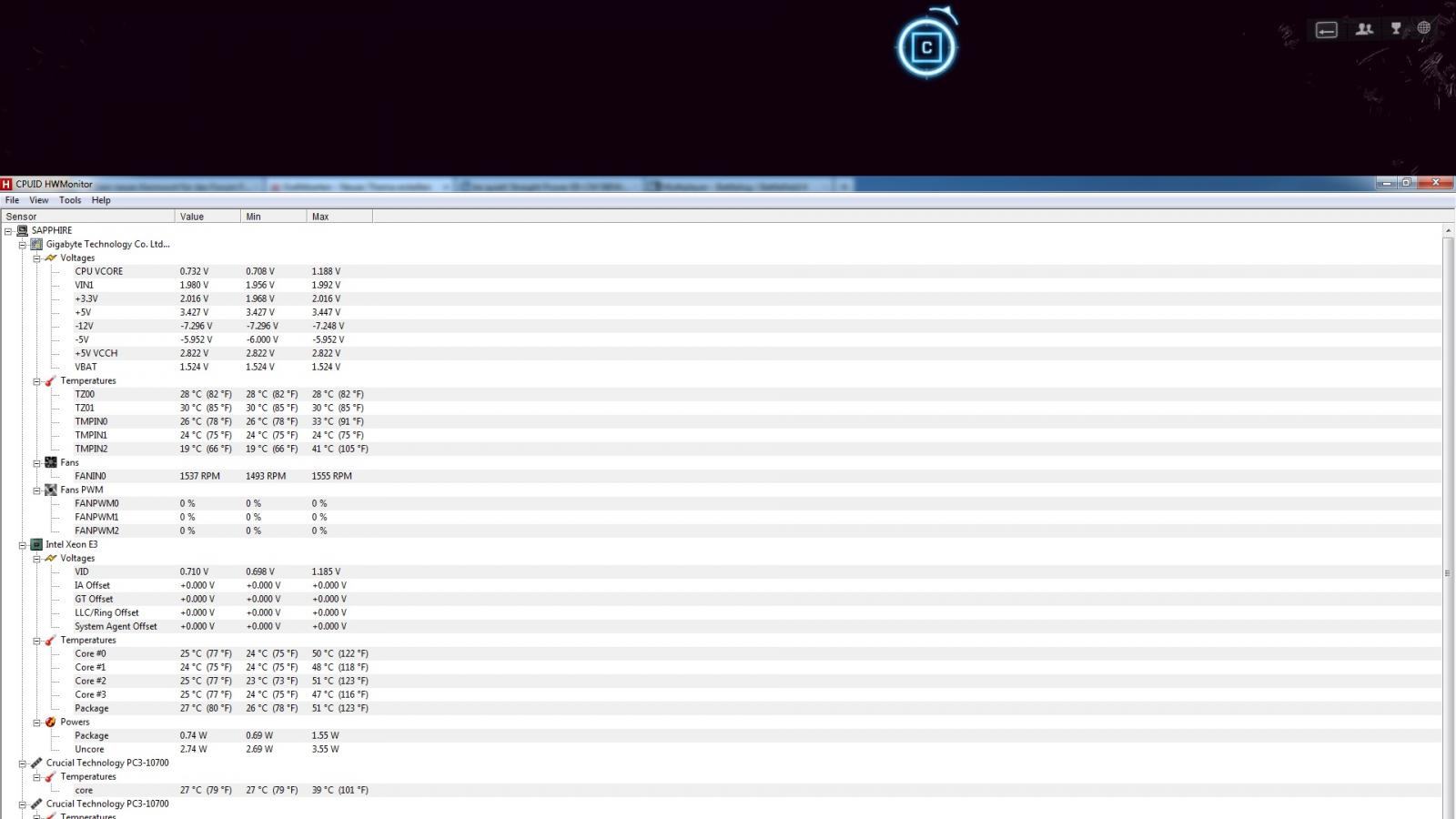Click the glowing C circle overlay icon
This screenshot has height=819, width=1456.
click(x=926, y=47)
